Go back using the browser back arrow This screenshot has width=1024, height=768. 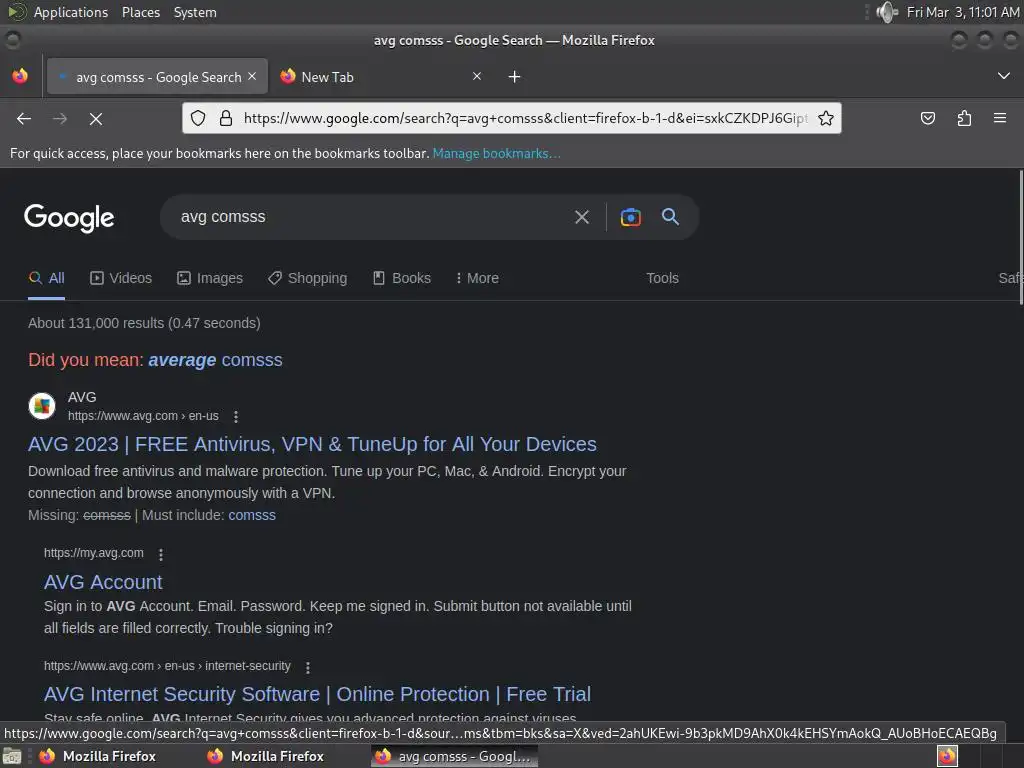coord(24,118)
